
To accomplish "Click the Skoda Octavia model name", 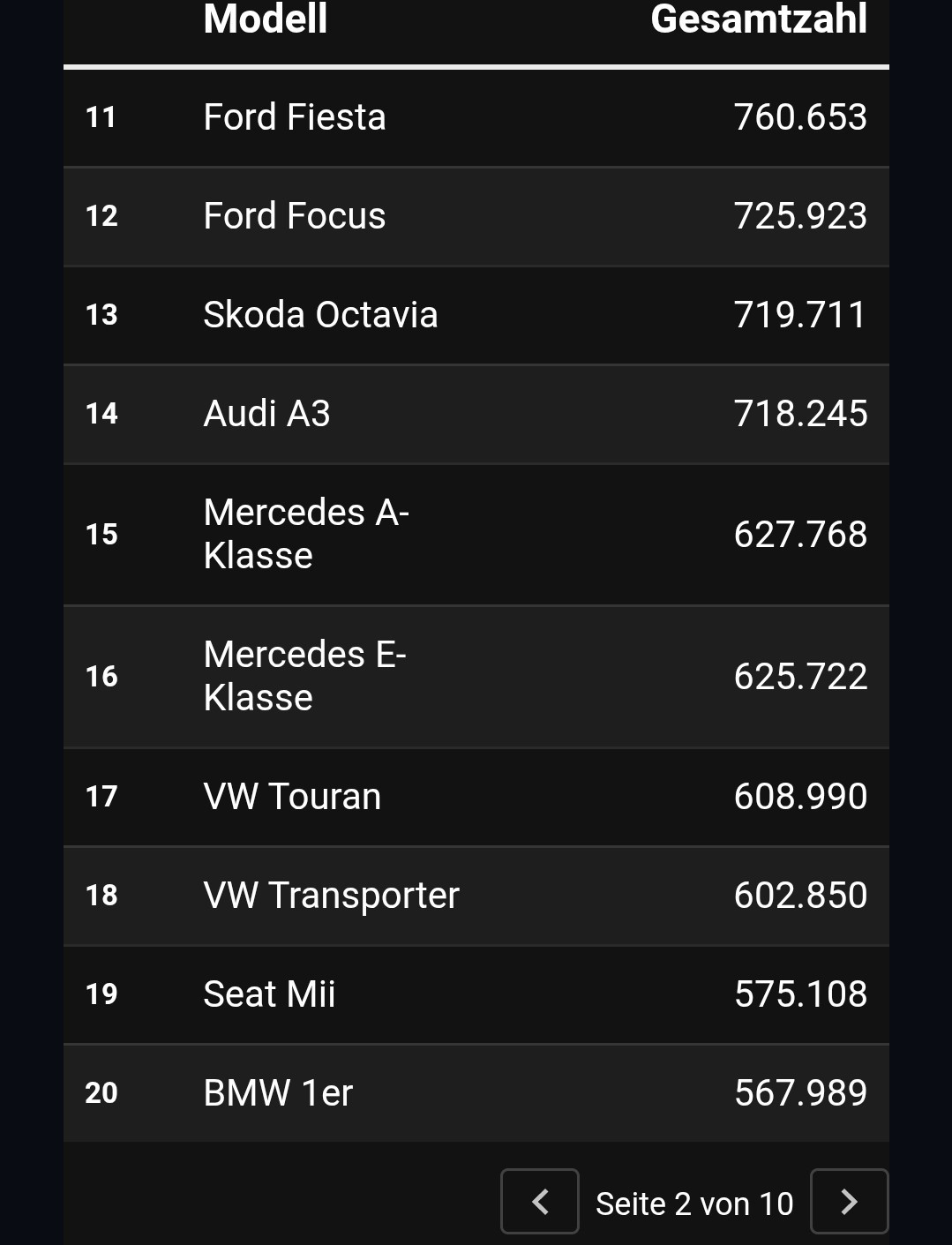I will pyautogui.click(x=320, y=315).
